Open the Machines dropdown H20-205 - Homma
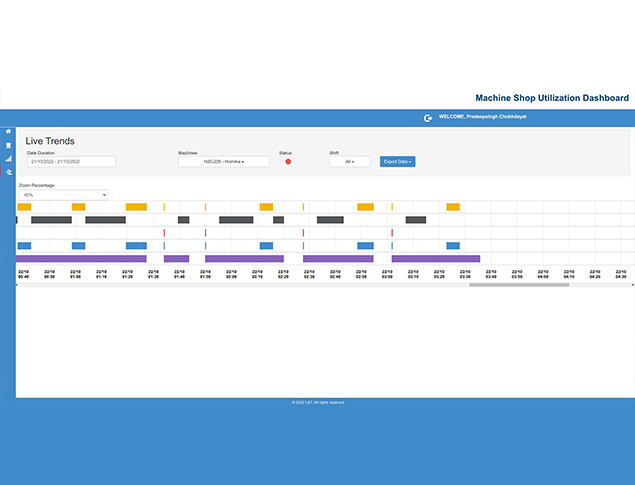 pos(223,161)
